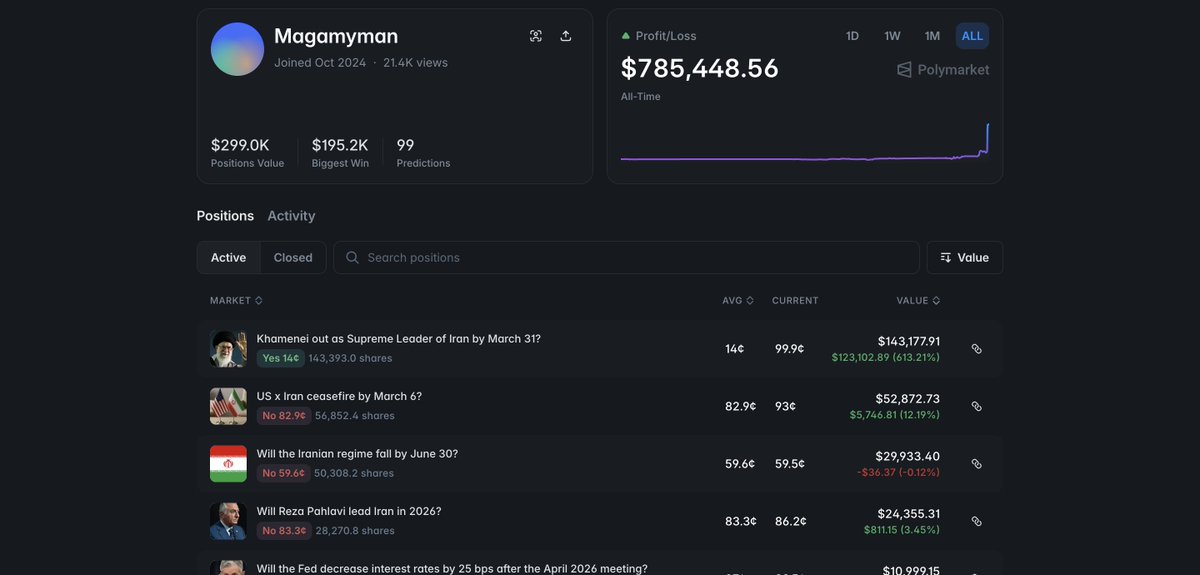
Task: Click link icon for Reza Pahlavi row
Action: [977, 521]
